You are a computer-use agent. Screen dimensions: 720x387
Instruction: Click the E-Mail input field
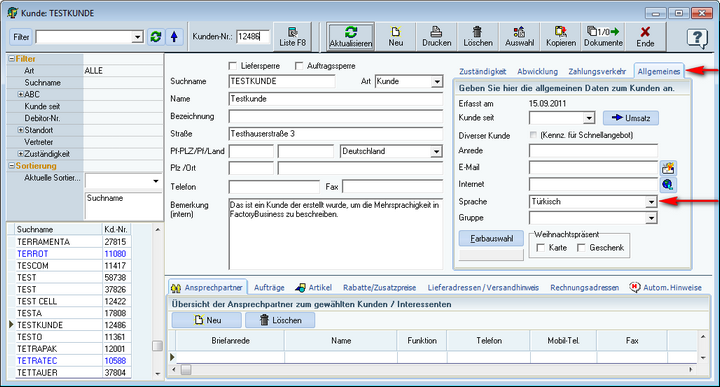(x=593, y=168)
